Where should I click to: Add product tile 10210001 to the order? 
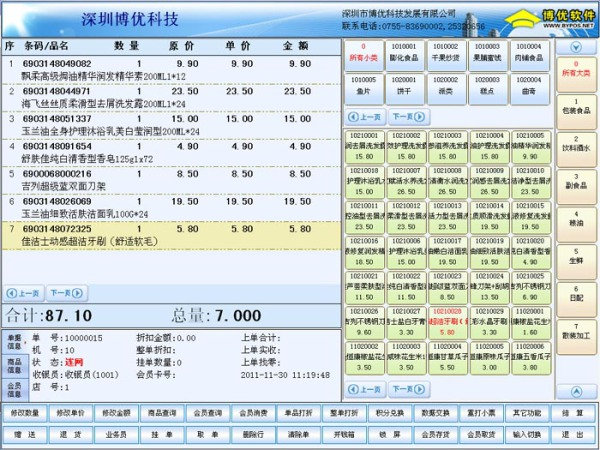(x=365, y=147)
